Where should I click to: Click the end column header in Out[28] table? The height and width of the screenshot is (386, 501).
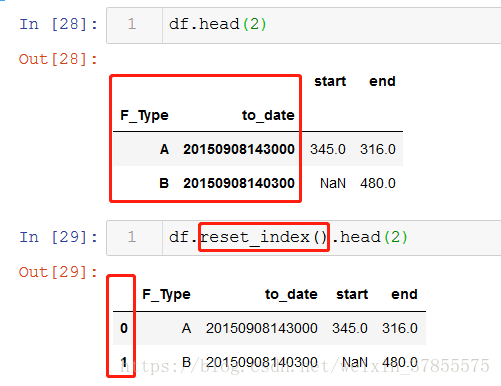pyautogui.click(x=382, y=81)
